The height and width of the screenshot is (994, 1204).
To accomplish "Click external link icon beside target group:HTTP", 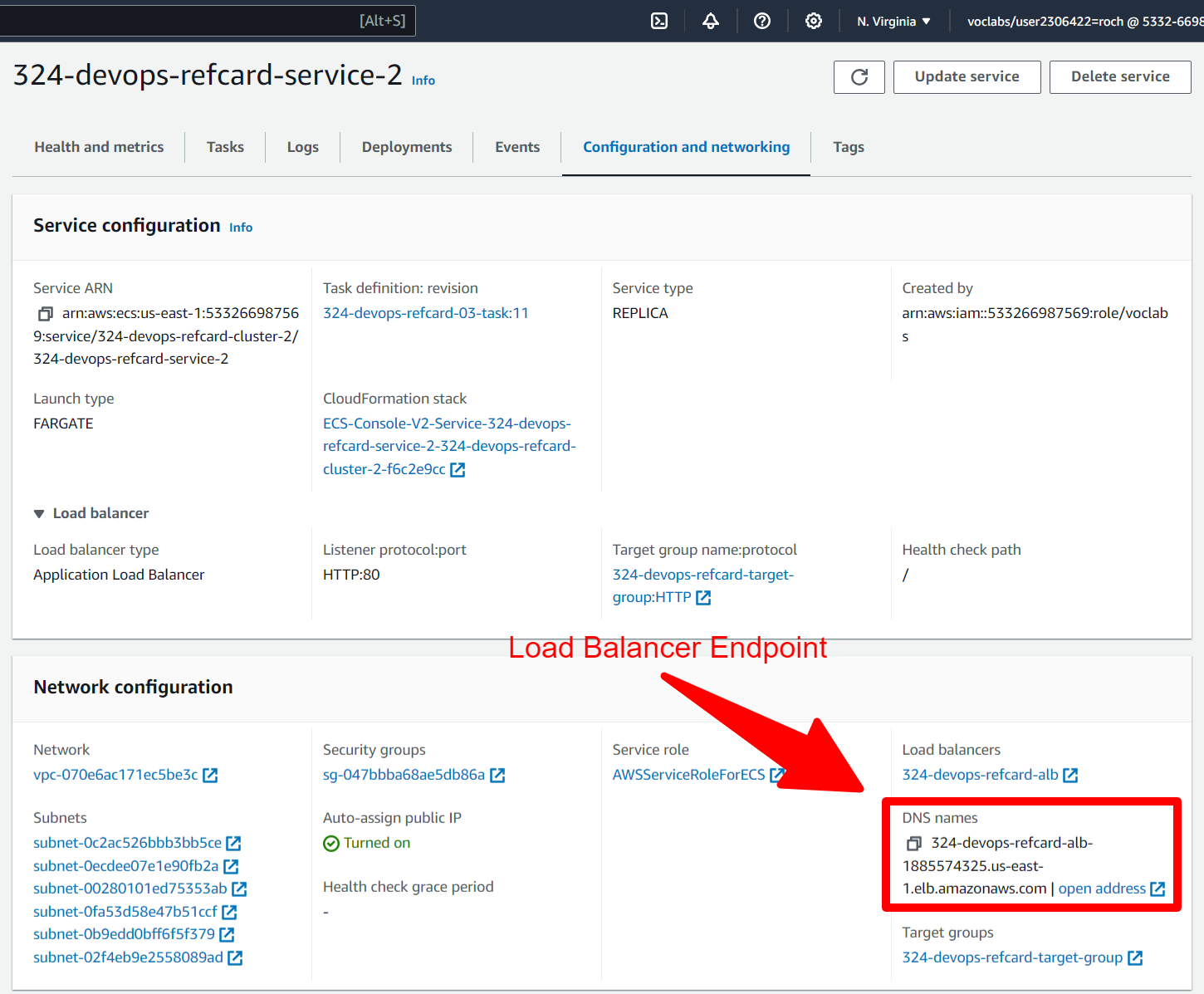I will click(703, 598).
